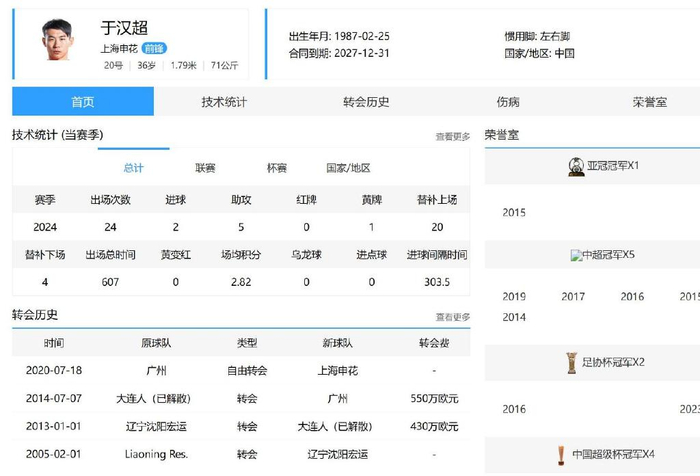Click the player name 于汉超

tap(124, 28)
